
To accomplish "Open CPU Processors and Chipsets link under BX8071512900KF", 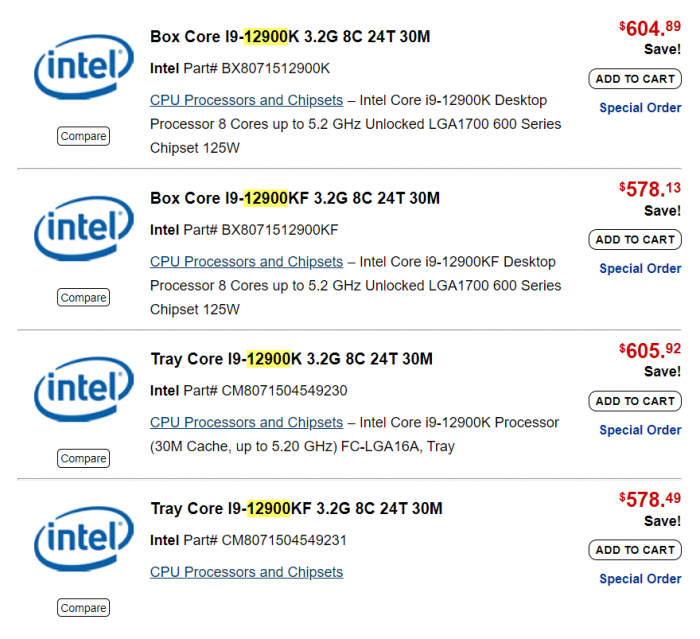I will click(246, 262).
